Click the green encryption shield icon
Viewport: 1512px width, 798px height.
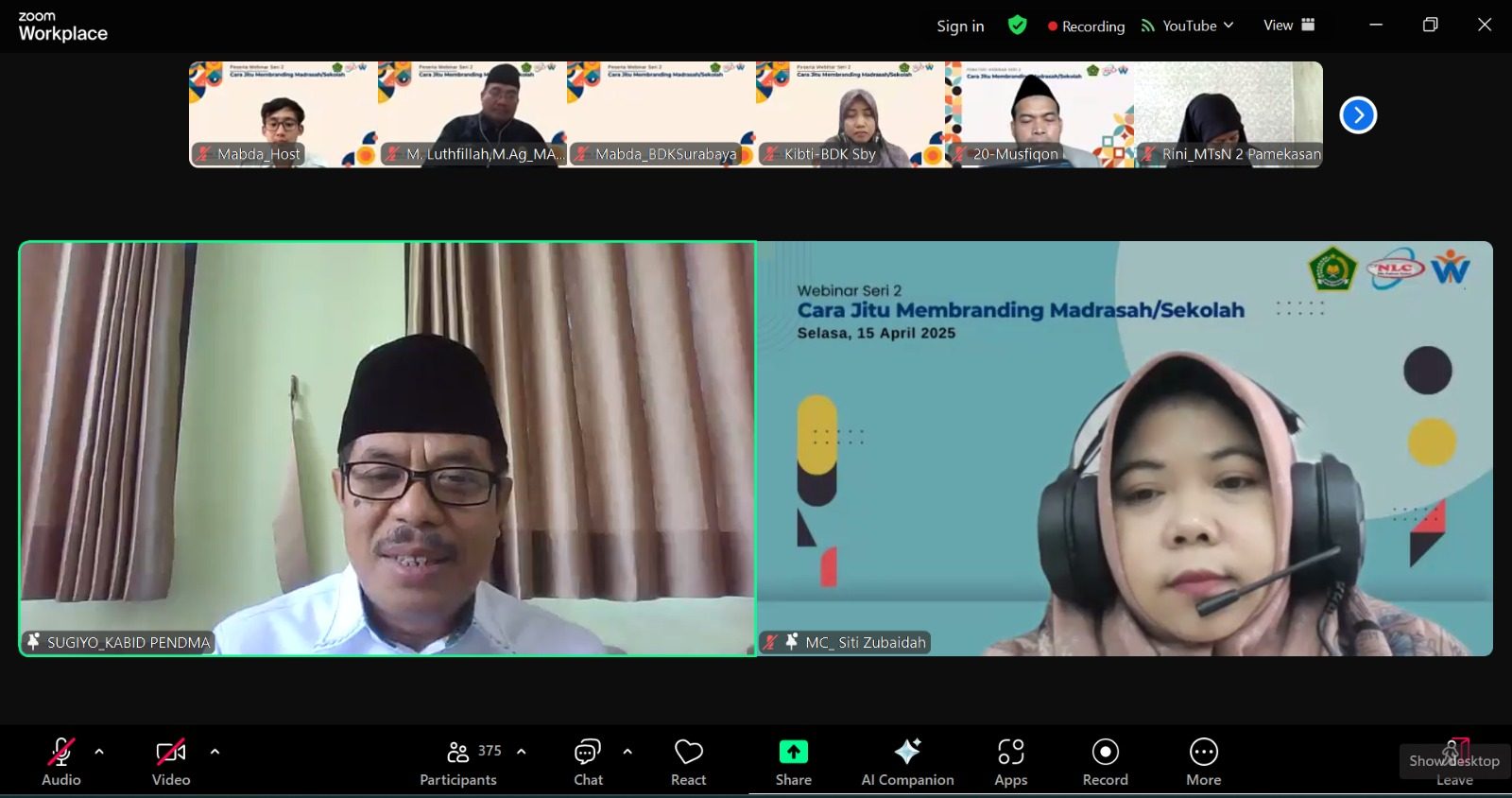(1017, 26)
